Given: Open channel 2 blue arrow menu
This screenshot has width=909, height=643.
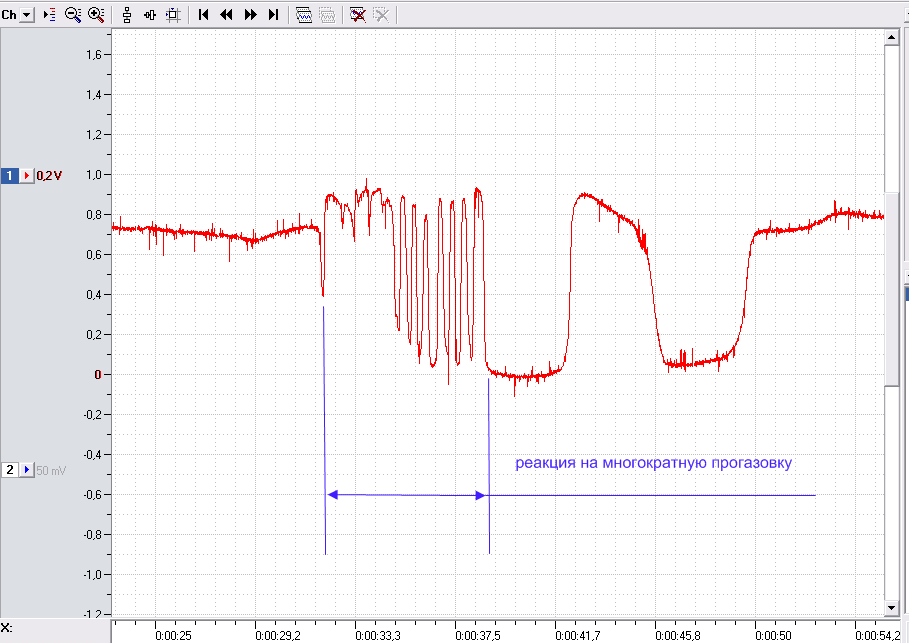Looking at the screenshot, I should [27, 470].
